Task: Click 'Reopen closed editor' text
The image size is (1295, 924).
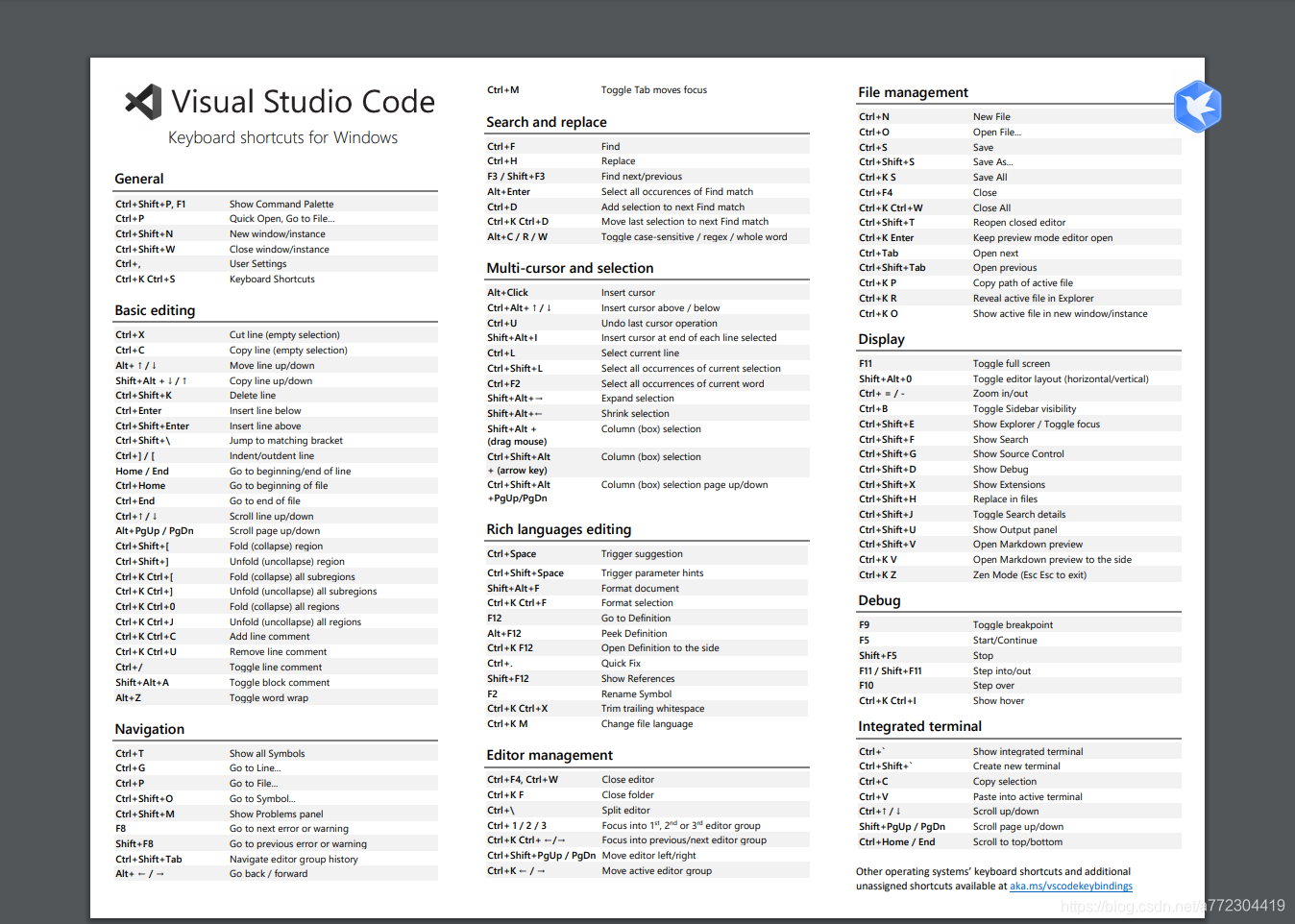Action: point(1019,223)
